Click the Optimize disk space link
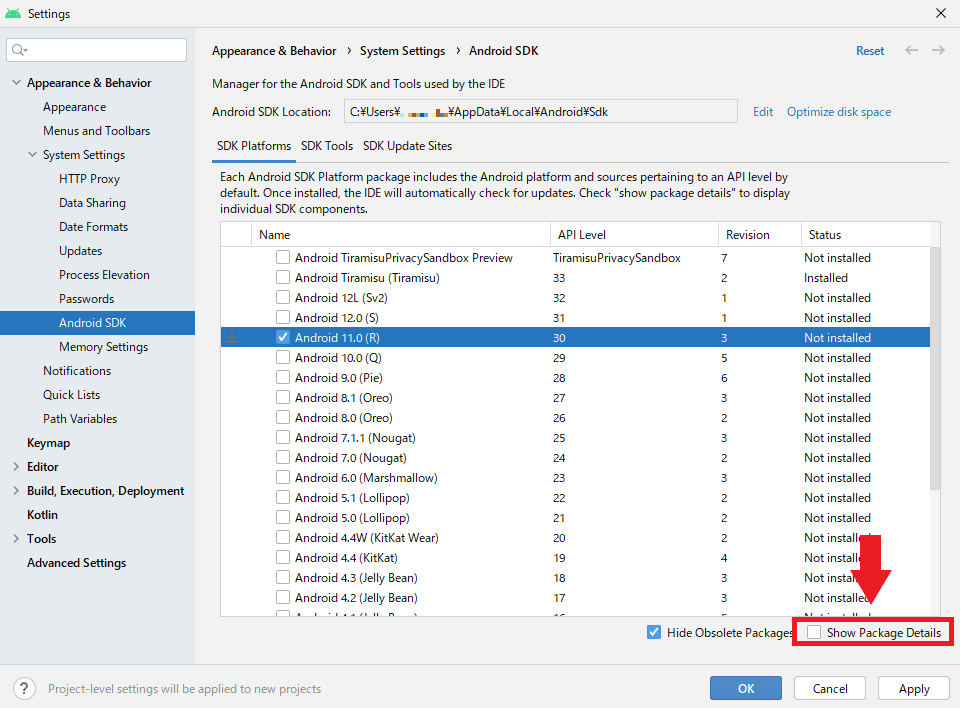 click(838, 111)
